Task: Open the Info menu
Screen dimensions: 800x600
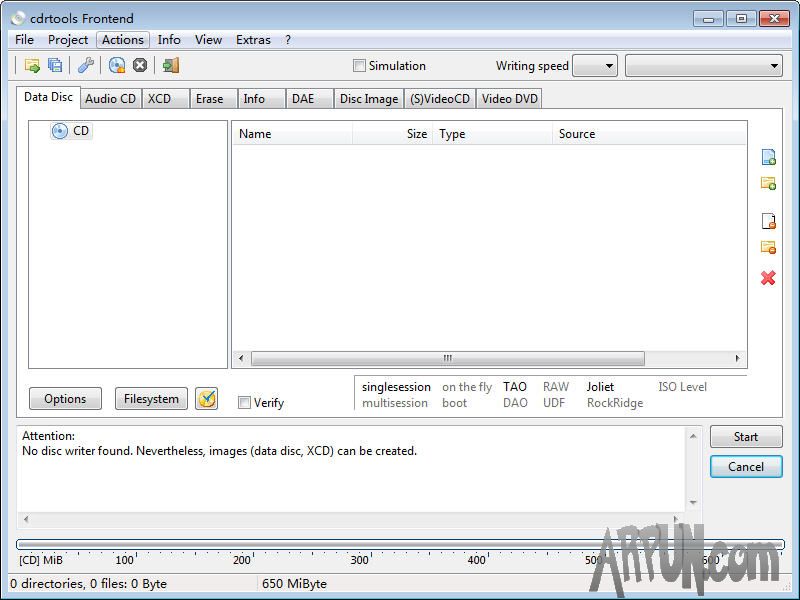Action: 169,40
